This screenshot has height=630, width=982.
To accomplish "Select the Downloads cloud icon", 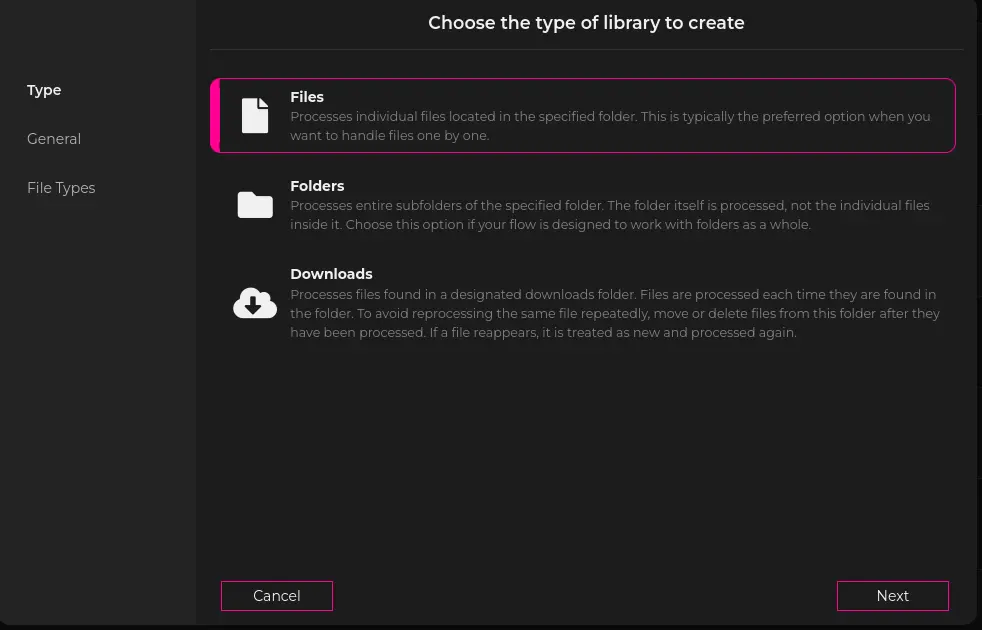I will click(x=255, y=303).
